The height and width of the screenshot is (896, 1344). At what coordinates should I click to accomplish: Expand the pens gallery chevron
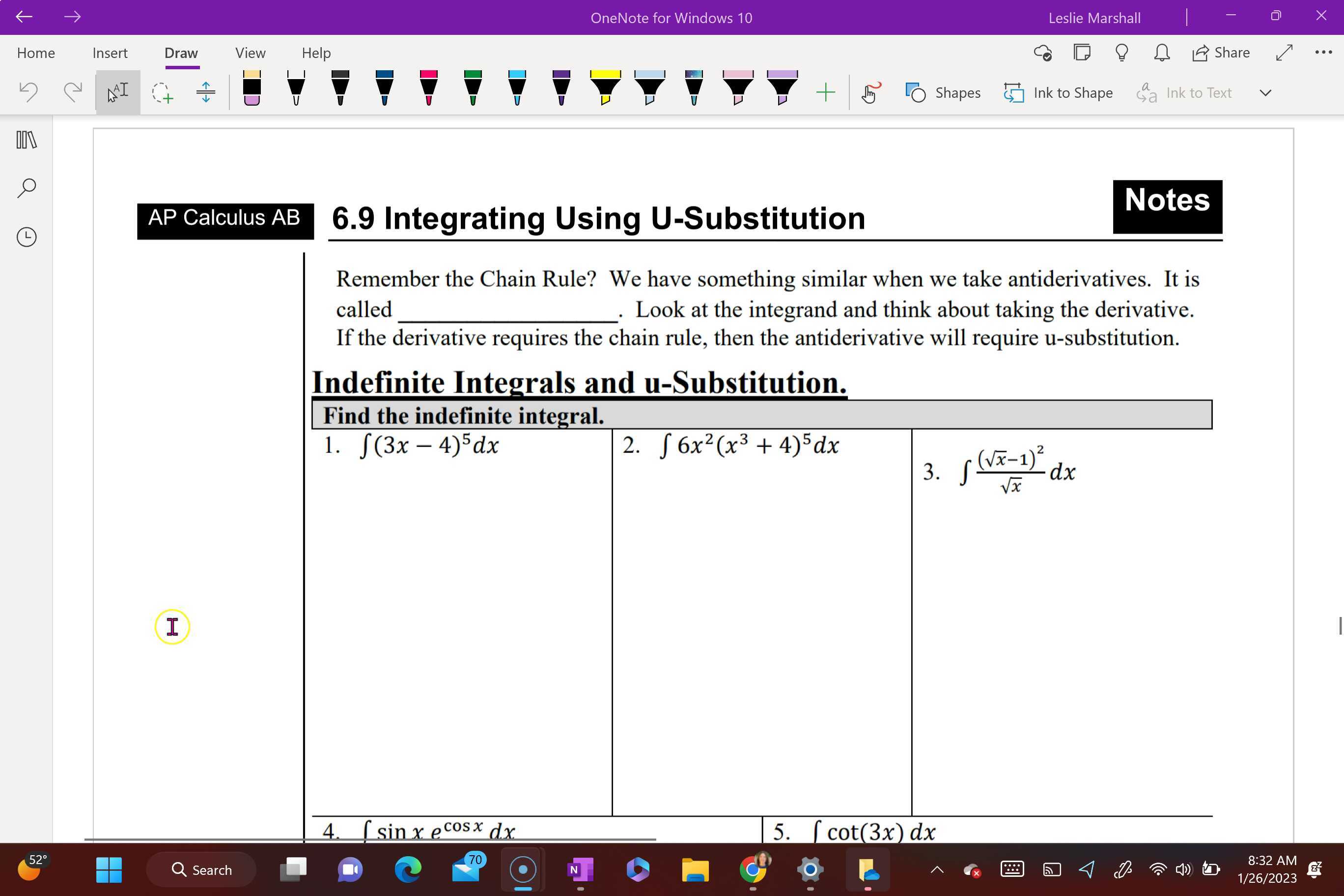pyautogui.click(x=1265, y=92)
